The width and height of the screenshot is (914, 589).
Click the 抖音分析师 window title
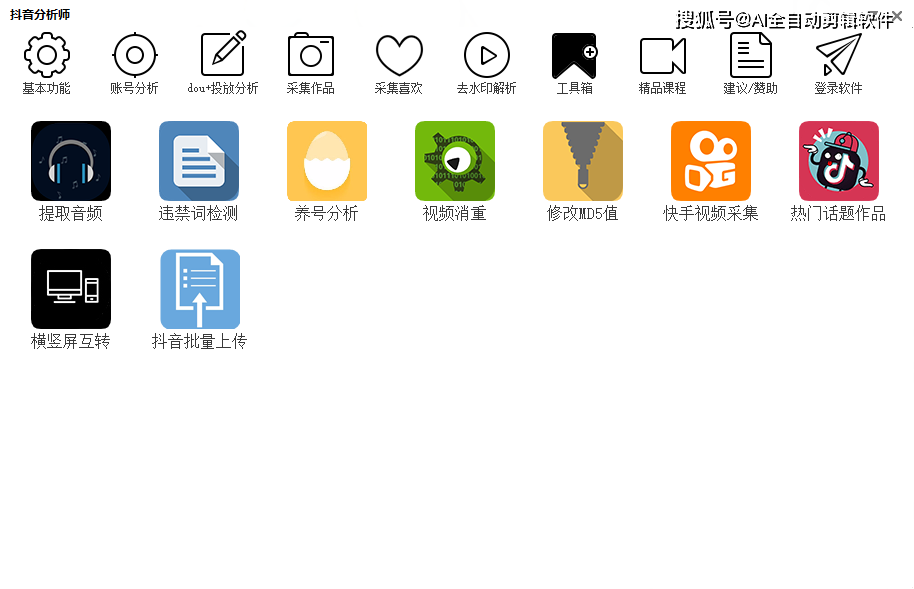point(40,15)
